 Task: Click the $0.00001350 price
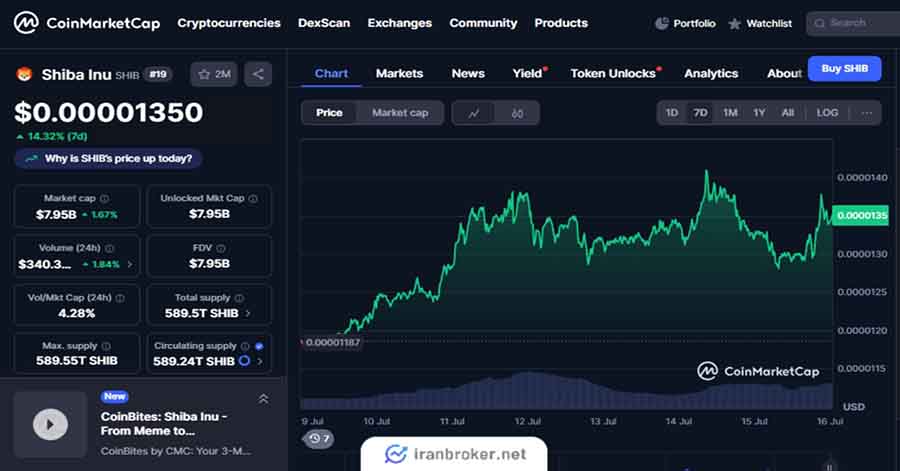[109, 112]
